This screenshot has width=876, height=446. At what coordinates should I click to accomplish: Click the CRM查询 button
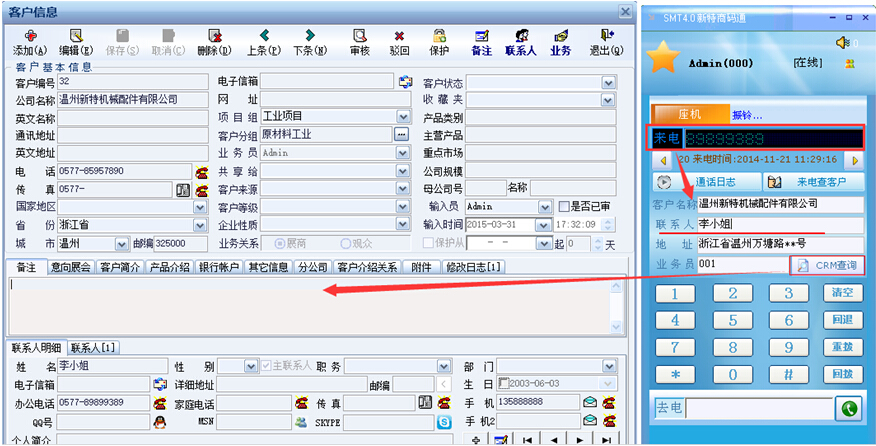tap(827, 265)
